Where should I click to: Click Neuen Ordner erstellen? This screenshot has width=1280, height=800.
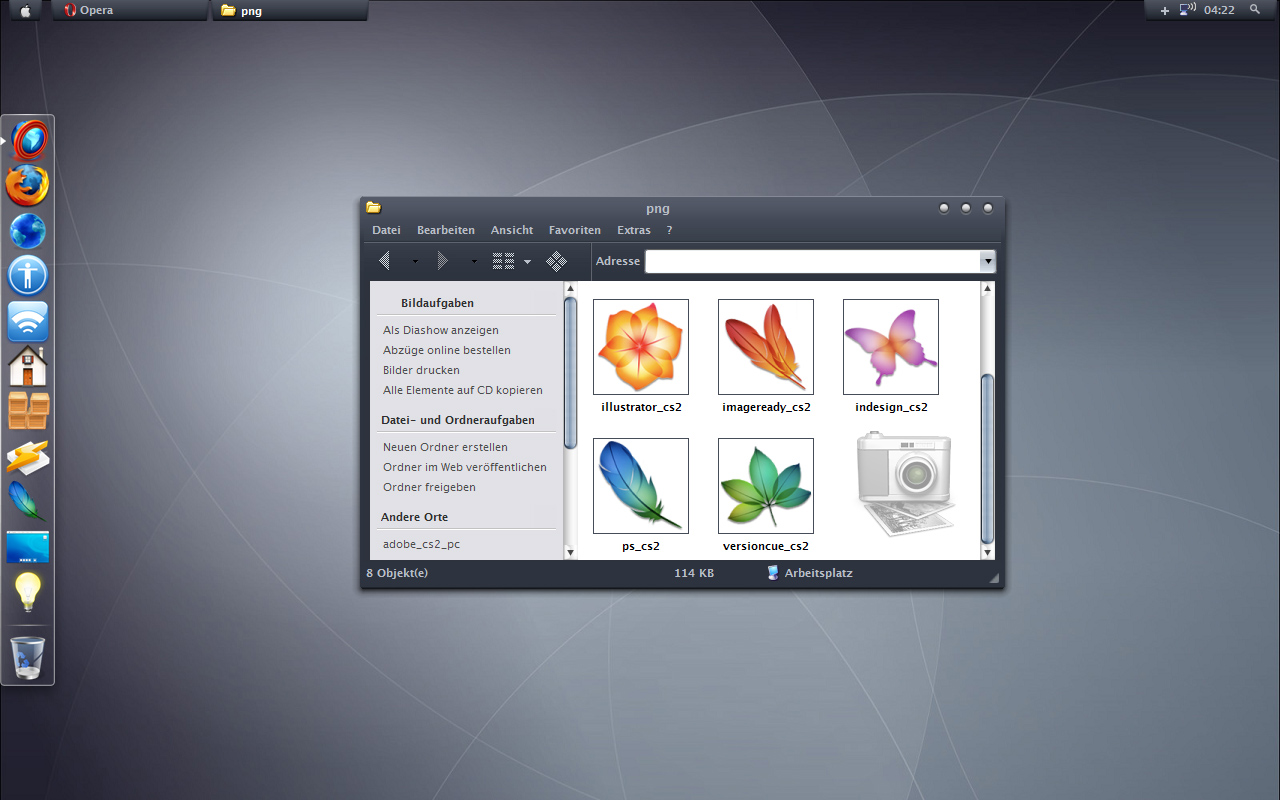click(x=445, y=447)
